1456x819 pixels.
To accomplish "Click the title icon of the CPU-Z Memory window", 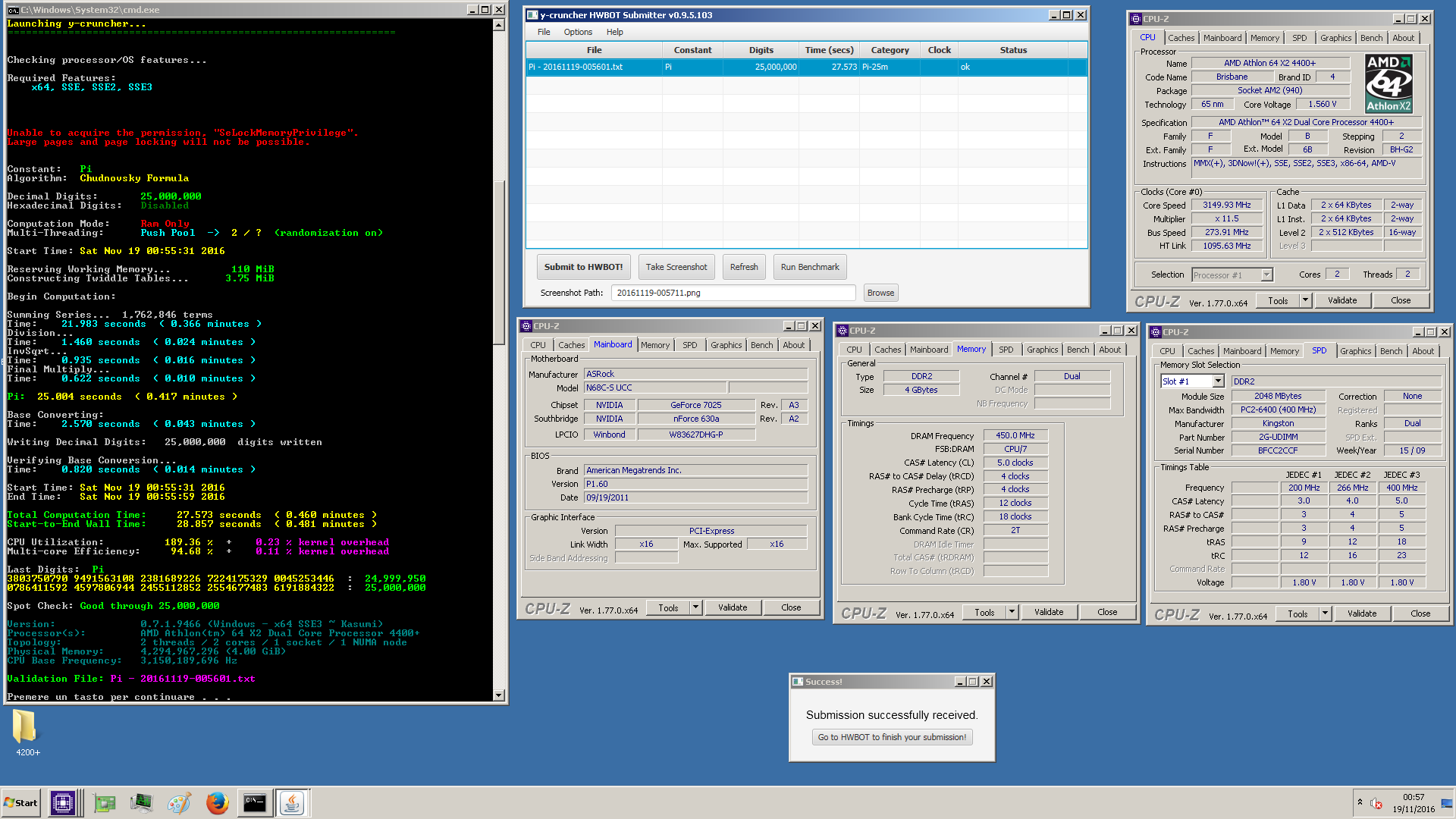I will point(843,331).
